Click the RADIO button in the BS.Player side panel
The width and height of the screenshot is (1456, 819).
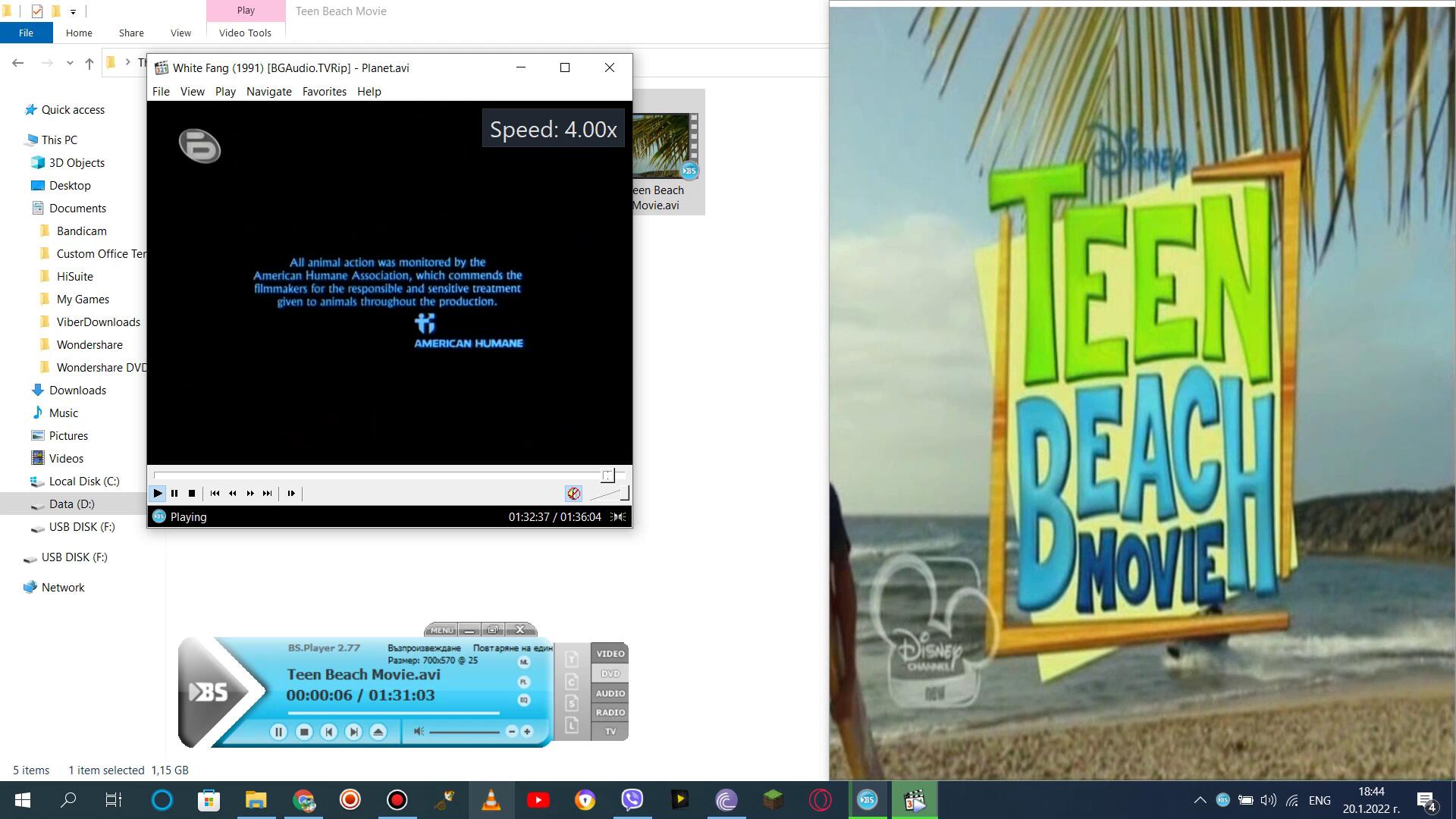[x=610, y=712]
